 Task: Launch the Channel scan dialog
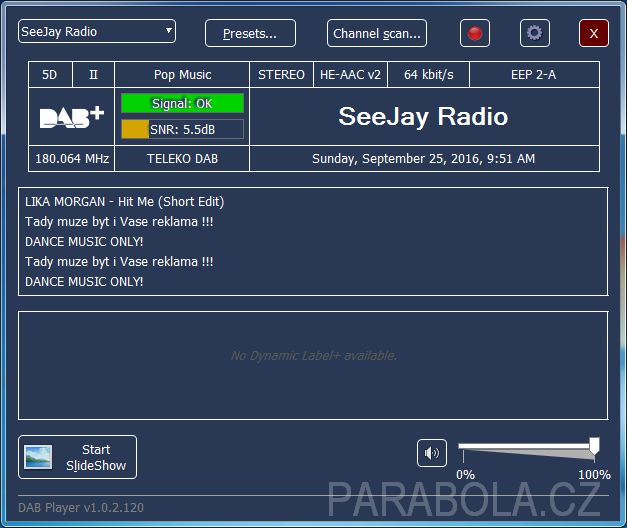pyautogui.click(x=377, y=33)
